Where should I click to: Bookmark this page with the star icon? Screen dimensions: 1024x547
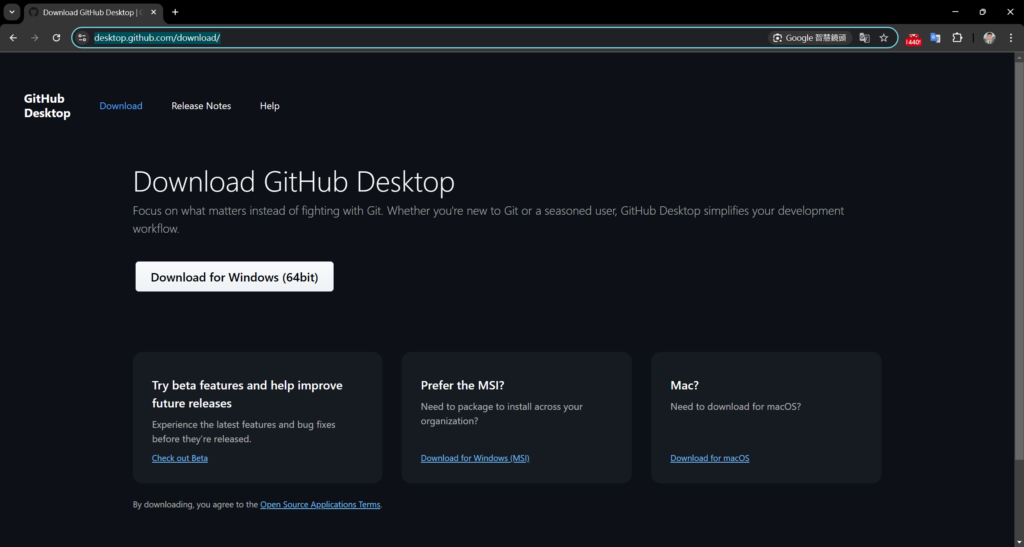click(884, 38)
